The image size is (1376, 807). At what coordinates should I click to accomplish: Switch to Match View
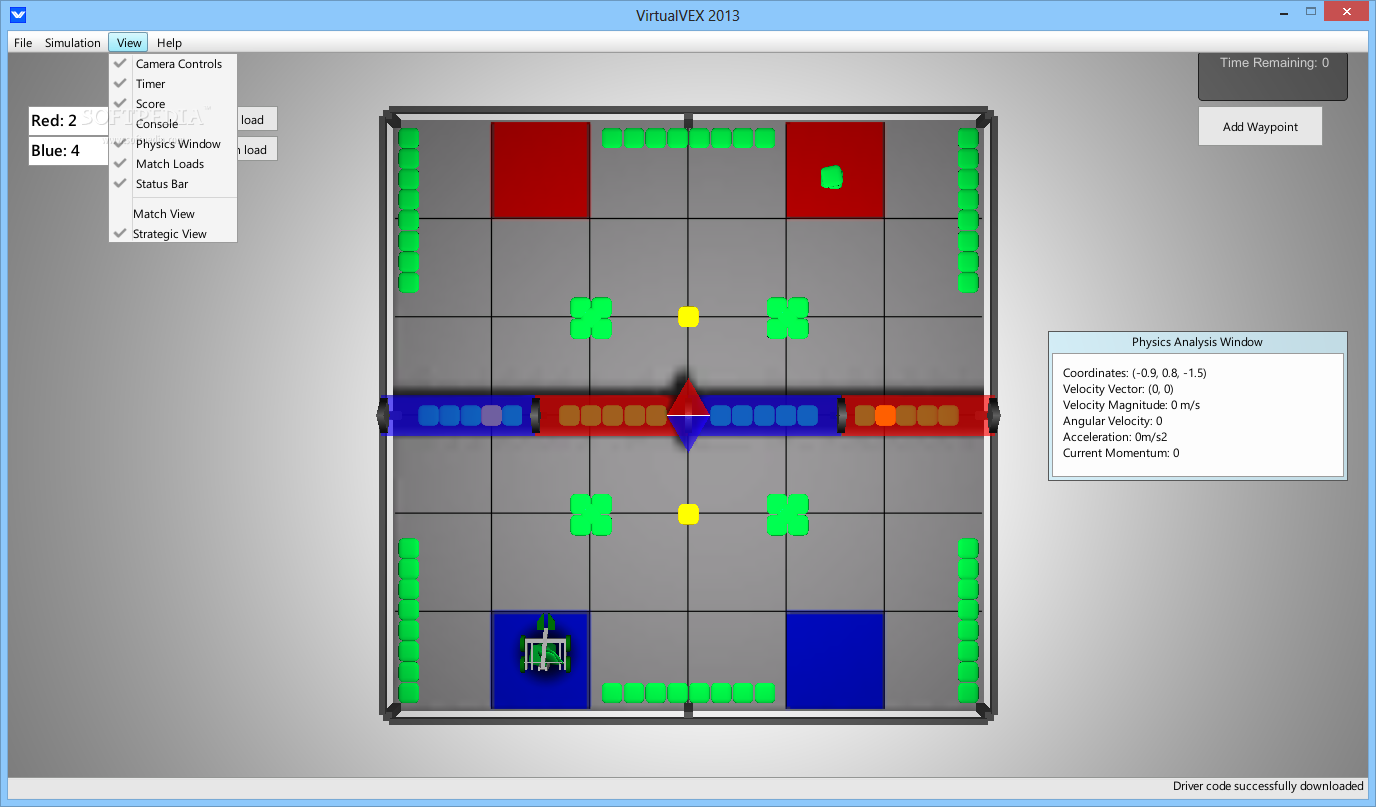[x=173, y=214]
